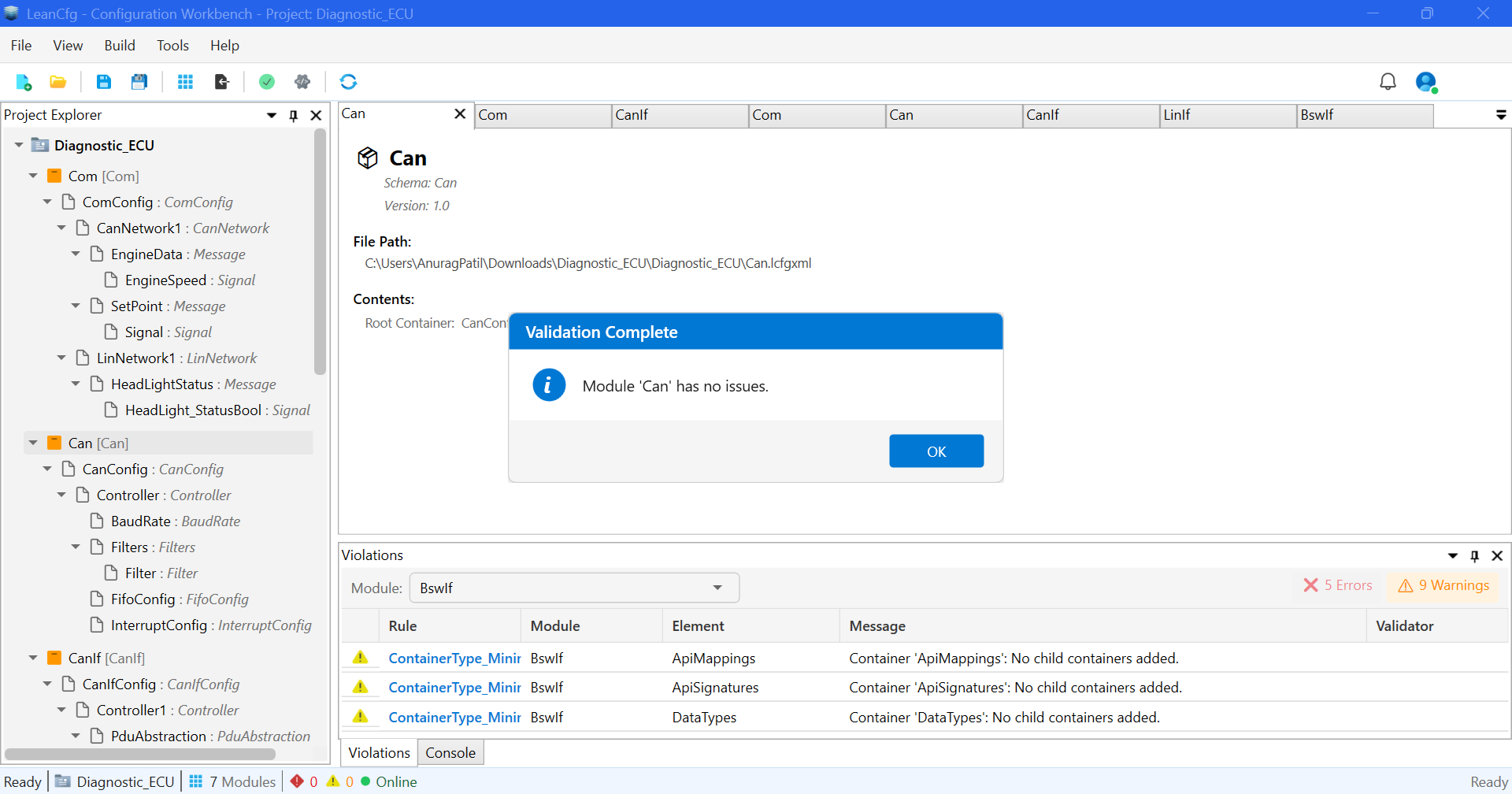The height and width of the screenshot is (794, 1512).
Task: Toggle the 5 Errors filter
Action: (x=1338, y=585)
